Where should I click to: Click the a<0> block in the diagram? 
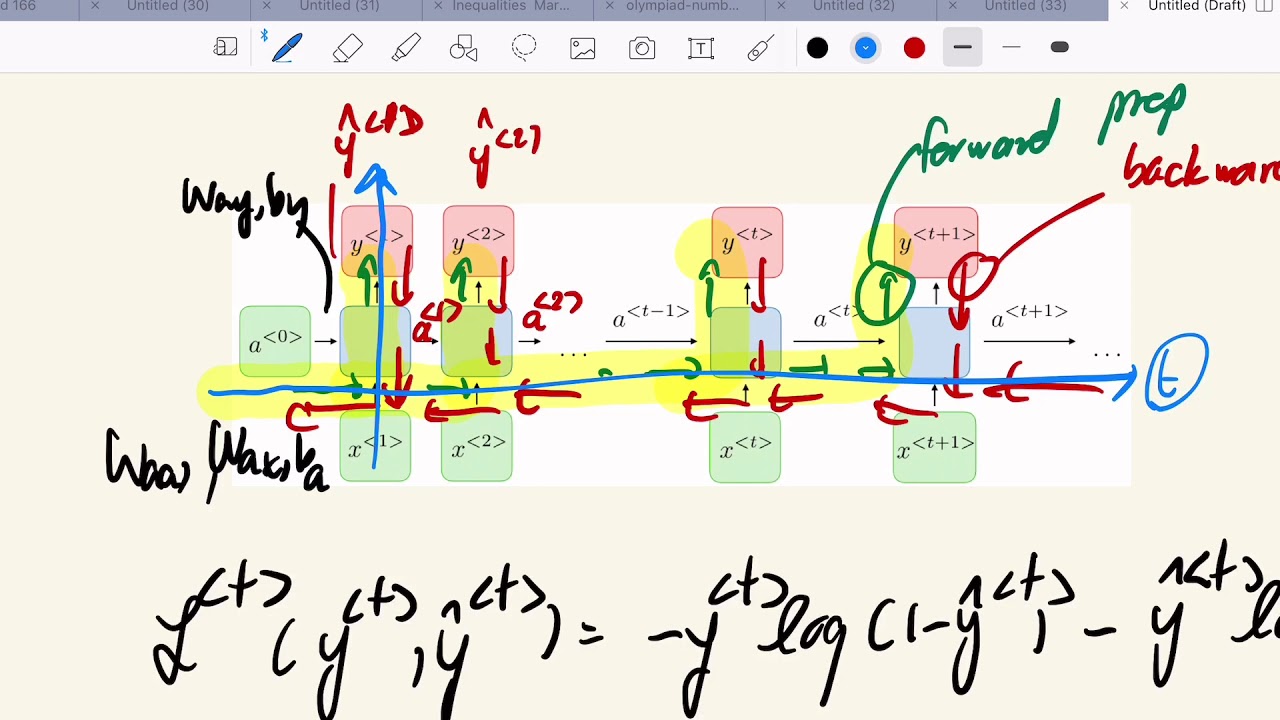point(275,342)
